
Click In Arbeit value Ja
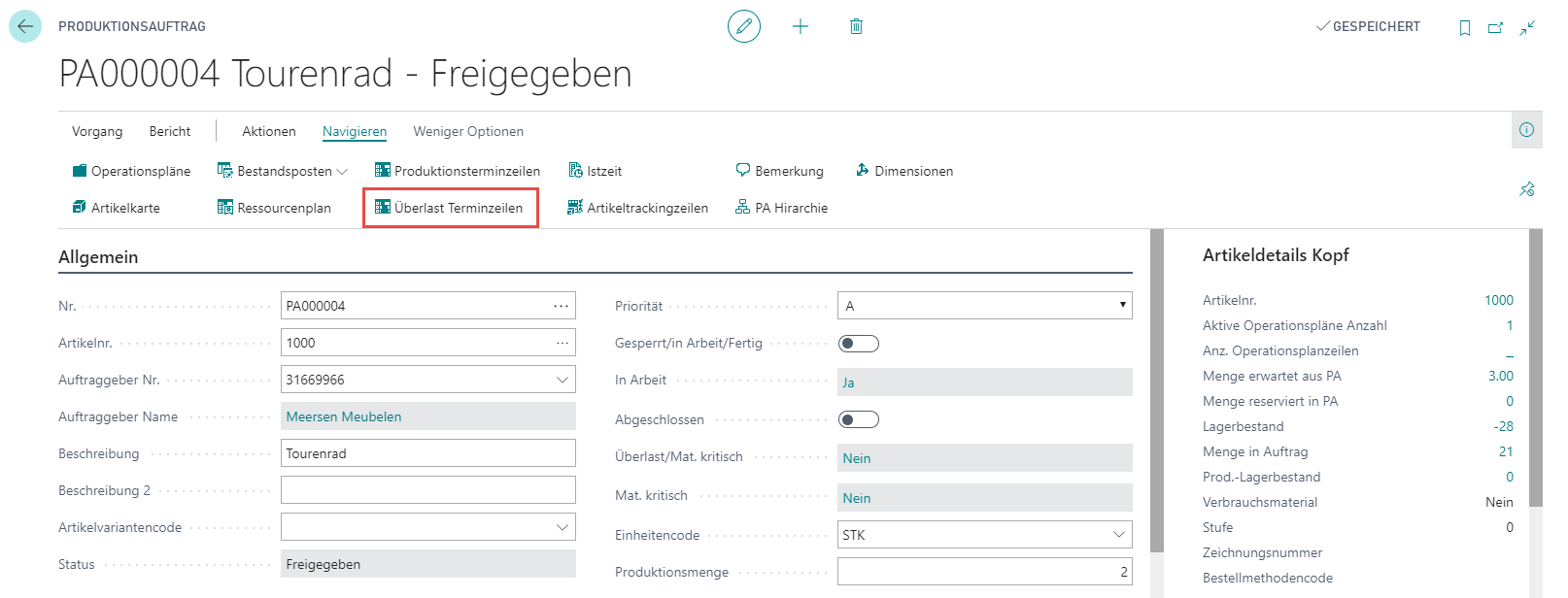(848, 382)
